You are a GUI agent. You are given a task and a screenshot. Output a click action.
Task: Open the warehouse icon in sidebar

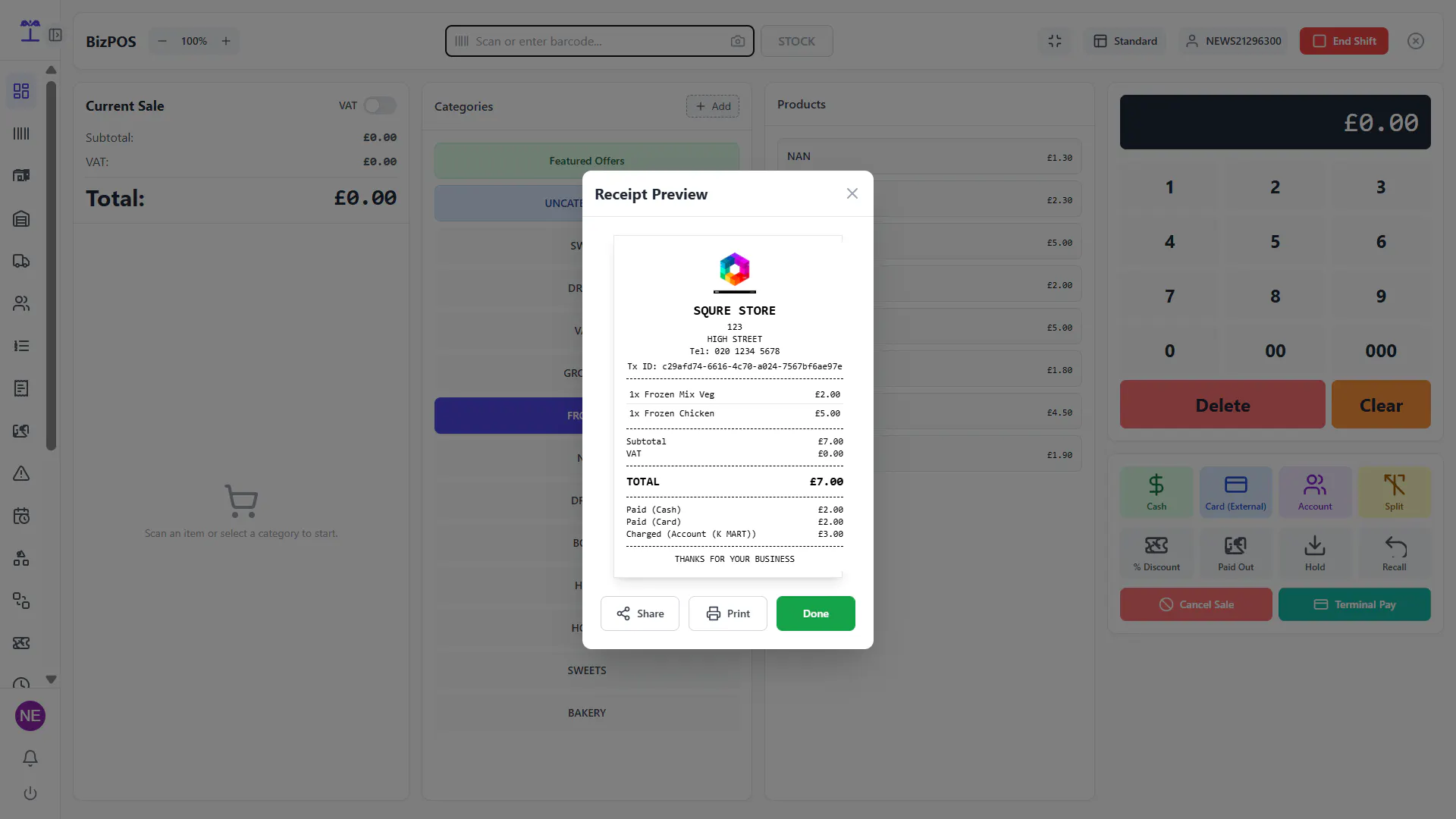(21, 218)
